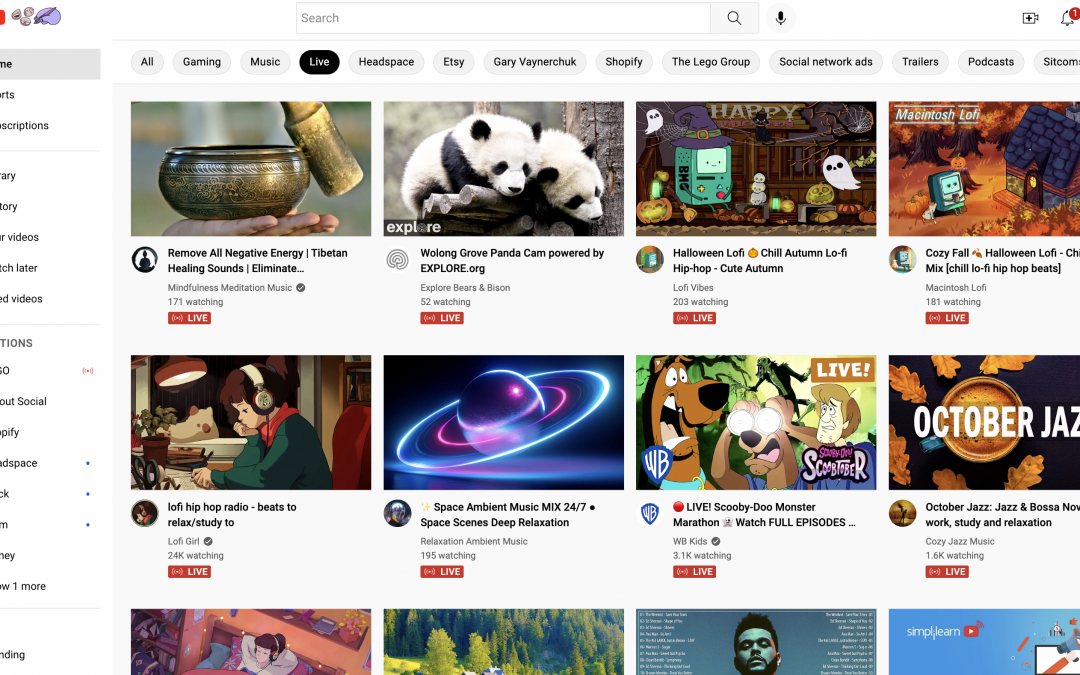
Task: Play the Scooby-Doo Monster Marathon thumbnail
Action: 756,422
